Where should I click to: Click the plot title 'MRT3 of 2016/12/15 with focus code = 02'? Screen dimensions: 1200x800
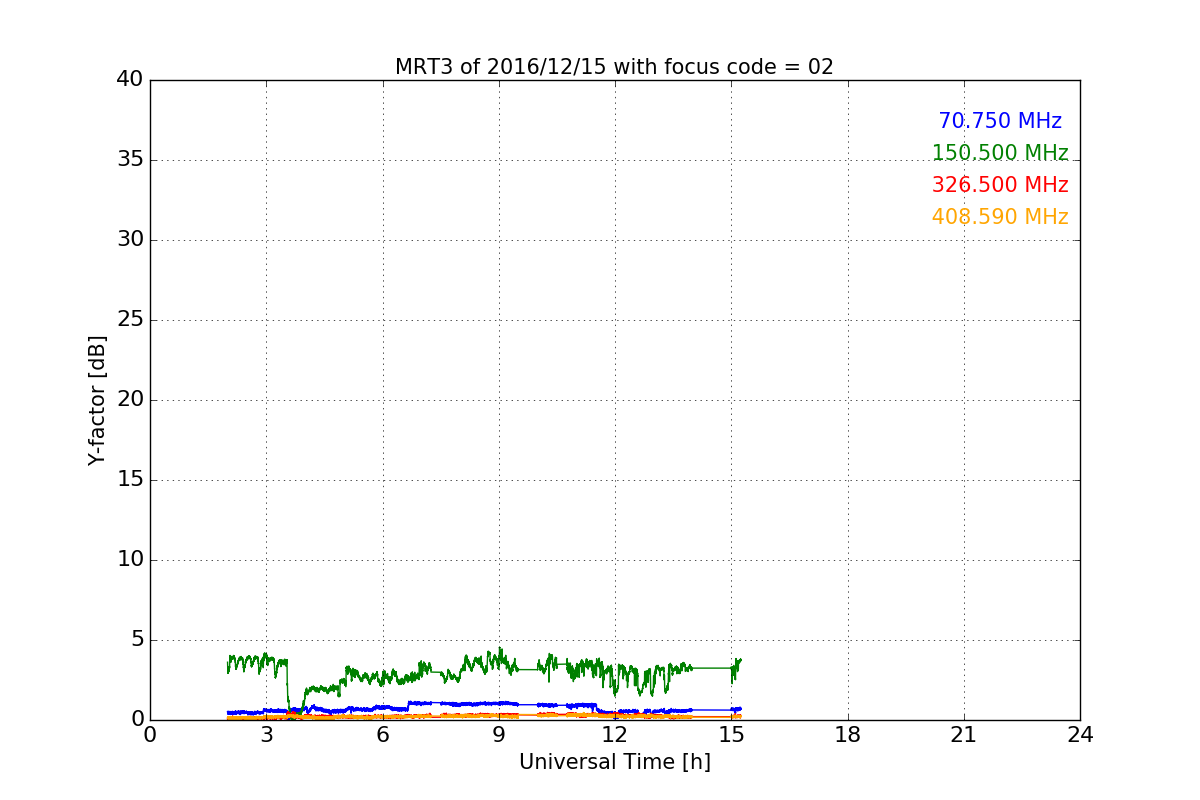[614, 67]
